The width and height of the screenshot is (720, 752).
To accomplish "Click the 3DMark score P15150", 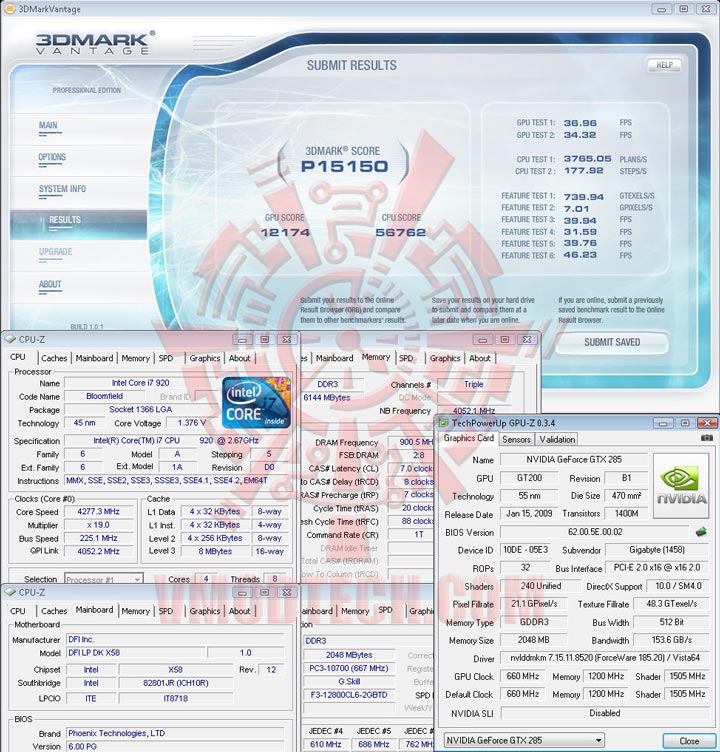I will [344, 166].
